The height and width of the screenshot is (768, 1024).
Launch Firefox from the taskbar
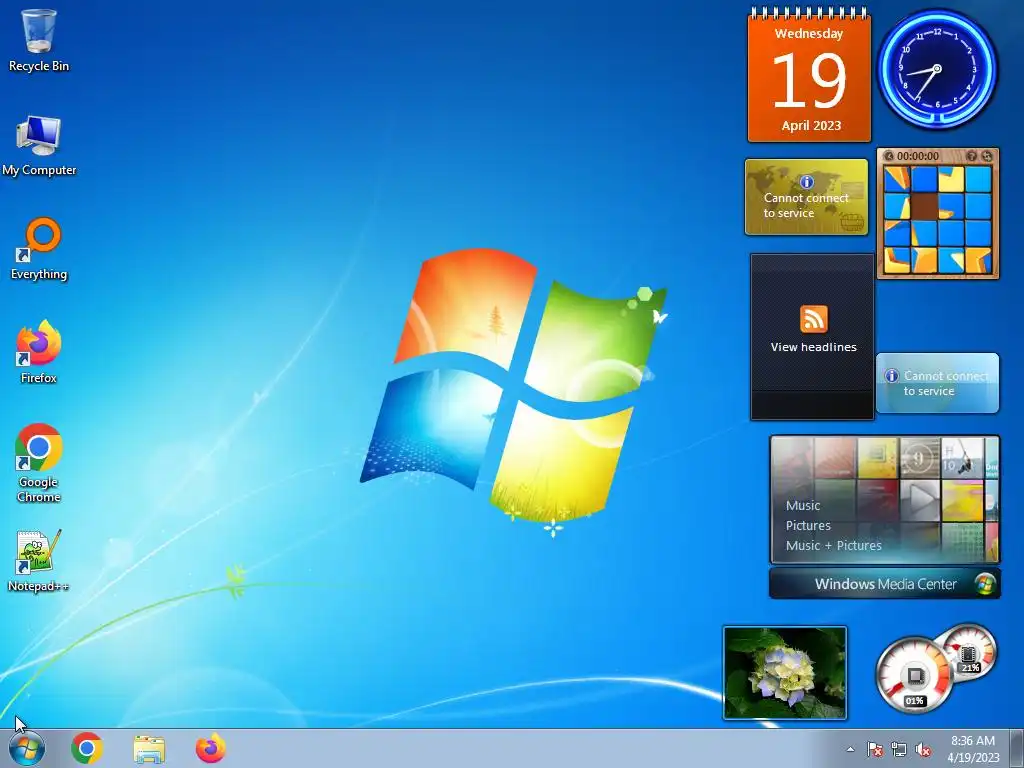click(x=210, y=748)
